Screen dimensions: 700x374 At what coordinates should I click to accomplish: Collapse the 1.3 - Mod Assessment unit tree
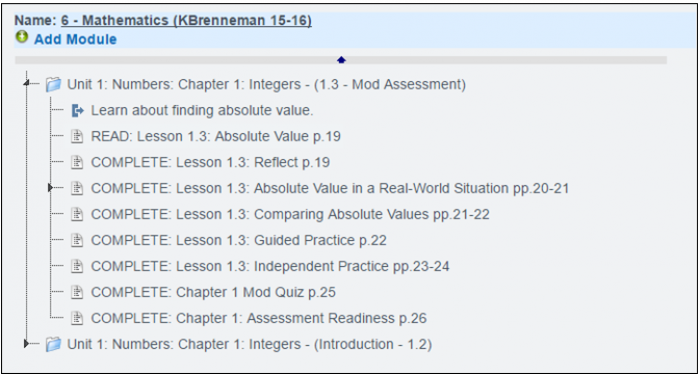click(27, 83)
